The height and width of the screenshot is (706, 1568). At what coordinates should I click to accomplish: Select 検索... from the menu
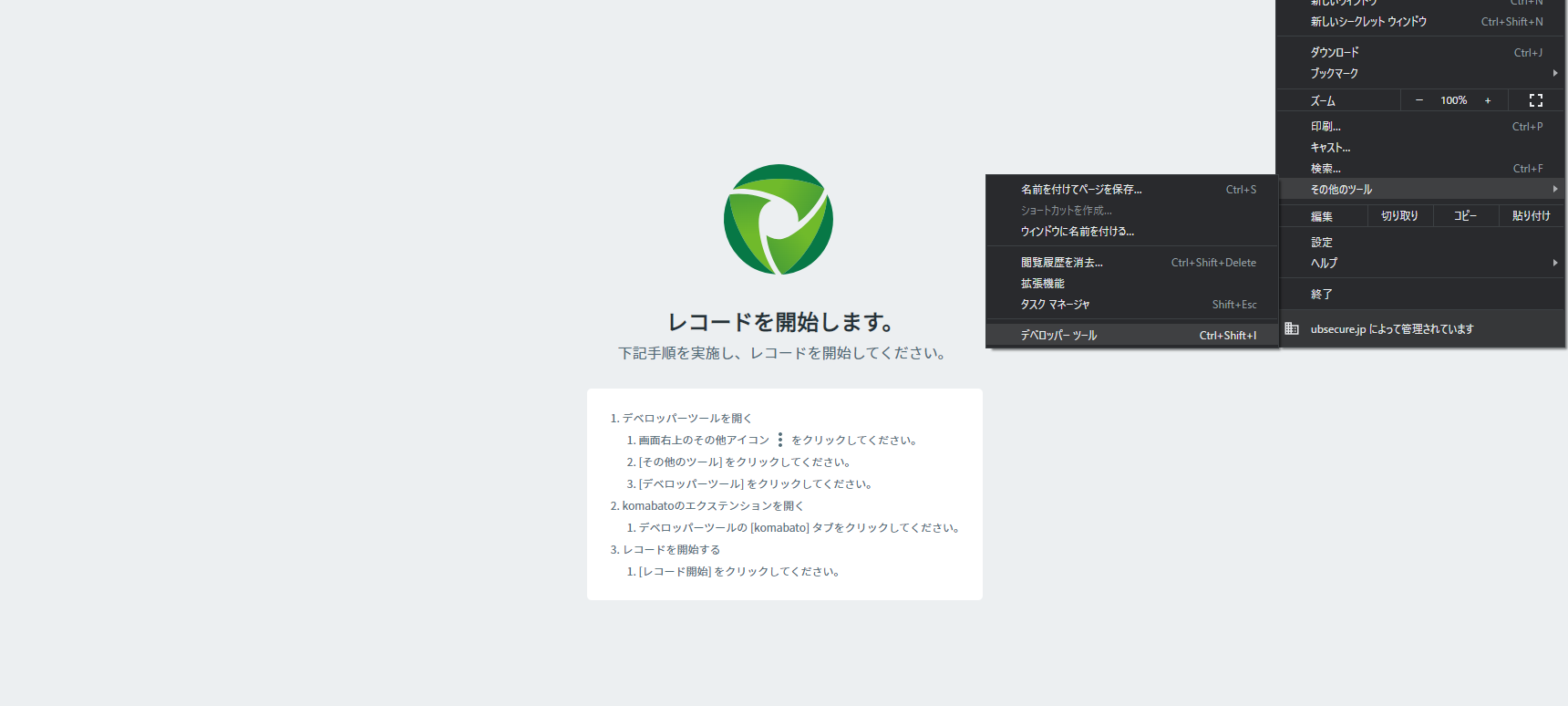[x=1420, y=169]
